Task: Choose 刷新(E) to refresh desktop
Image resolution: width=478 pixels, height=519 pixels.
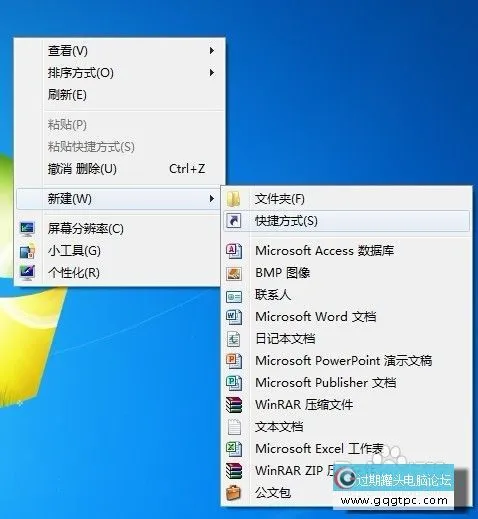Action: pyautogui.click(x=119, y=95)
